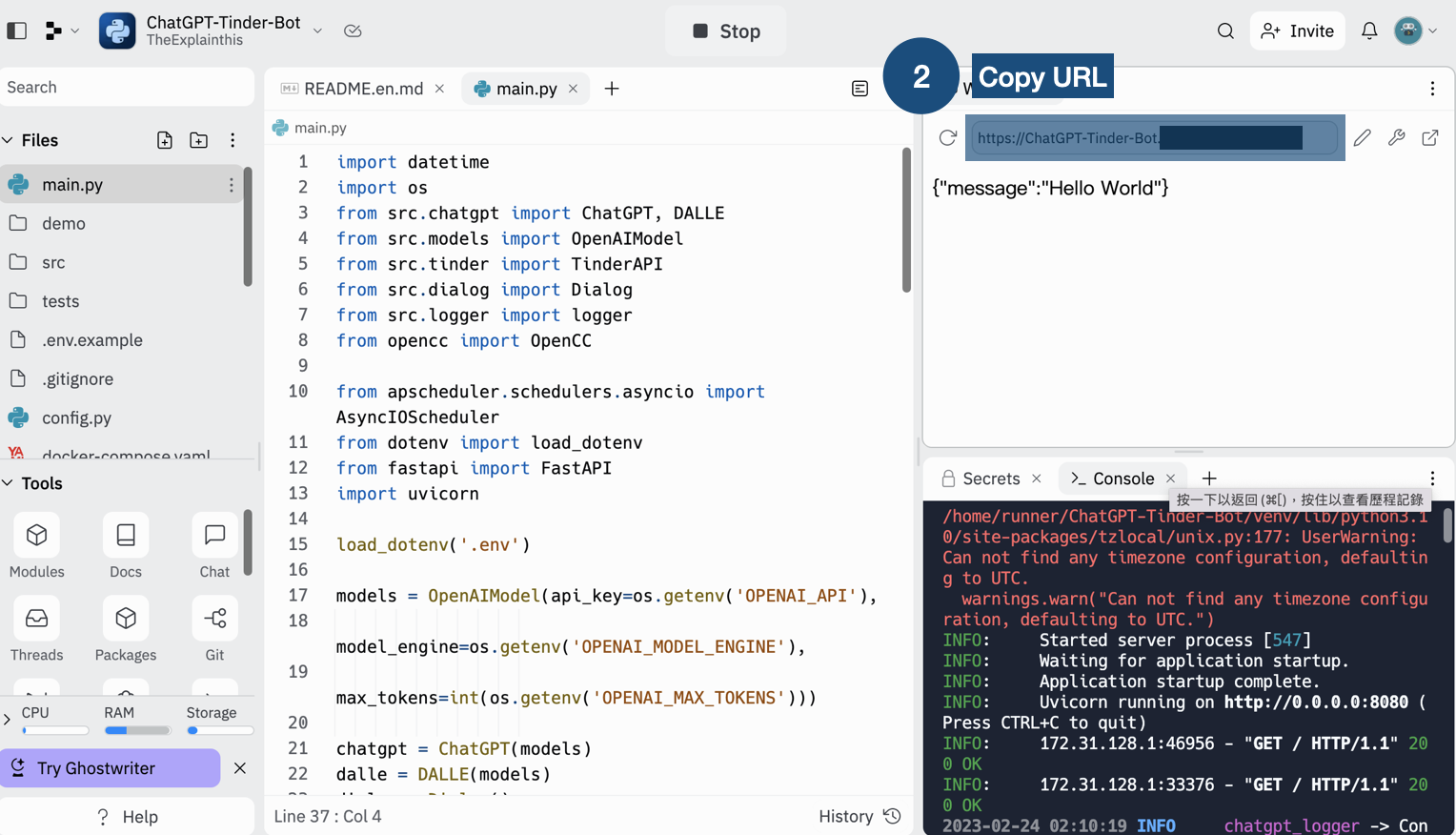The width and height of the screenshot is (1456, 835).
Task: Refresh the webview page
Action: pos(947,138)
